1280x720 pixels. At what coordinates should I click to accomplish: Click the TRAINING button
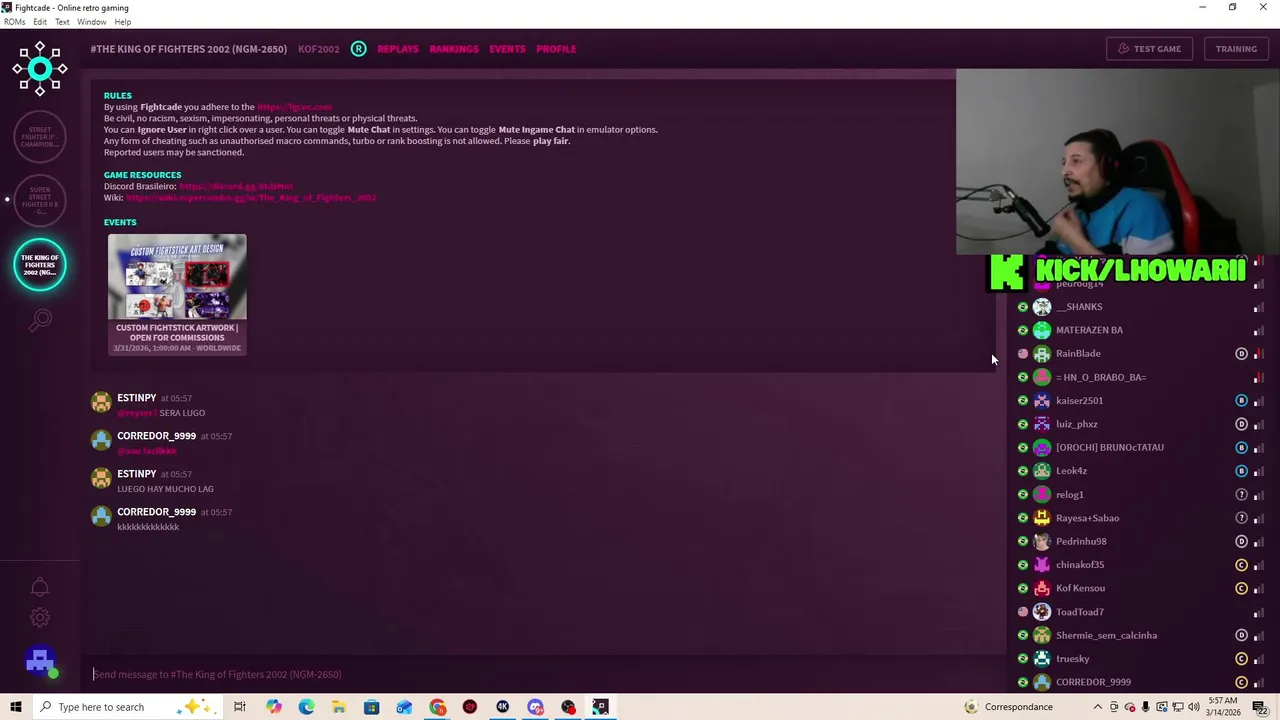(x=1236, y=49)
